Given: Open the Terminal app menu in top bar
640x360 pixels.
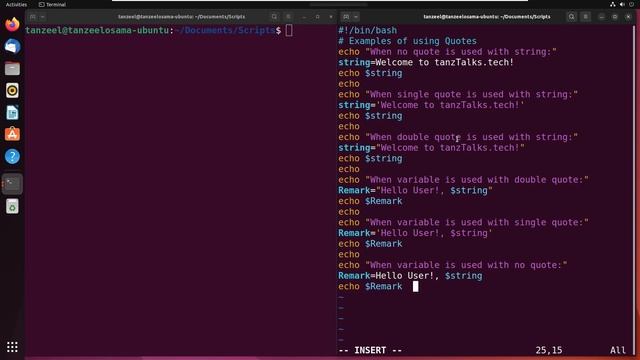Looking at the screenshot, I should pos(52,4).
